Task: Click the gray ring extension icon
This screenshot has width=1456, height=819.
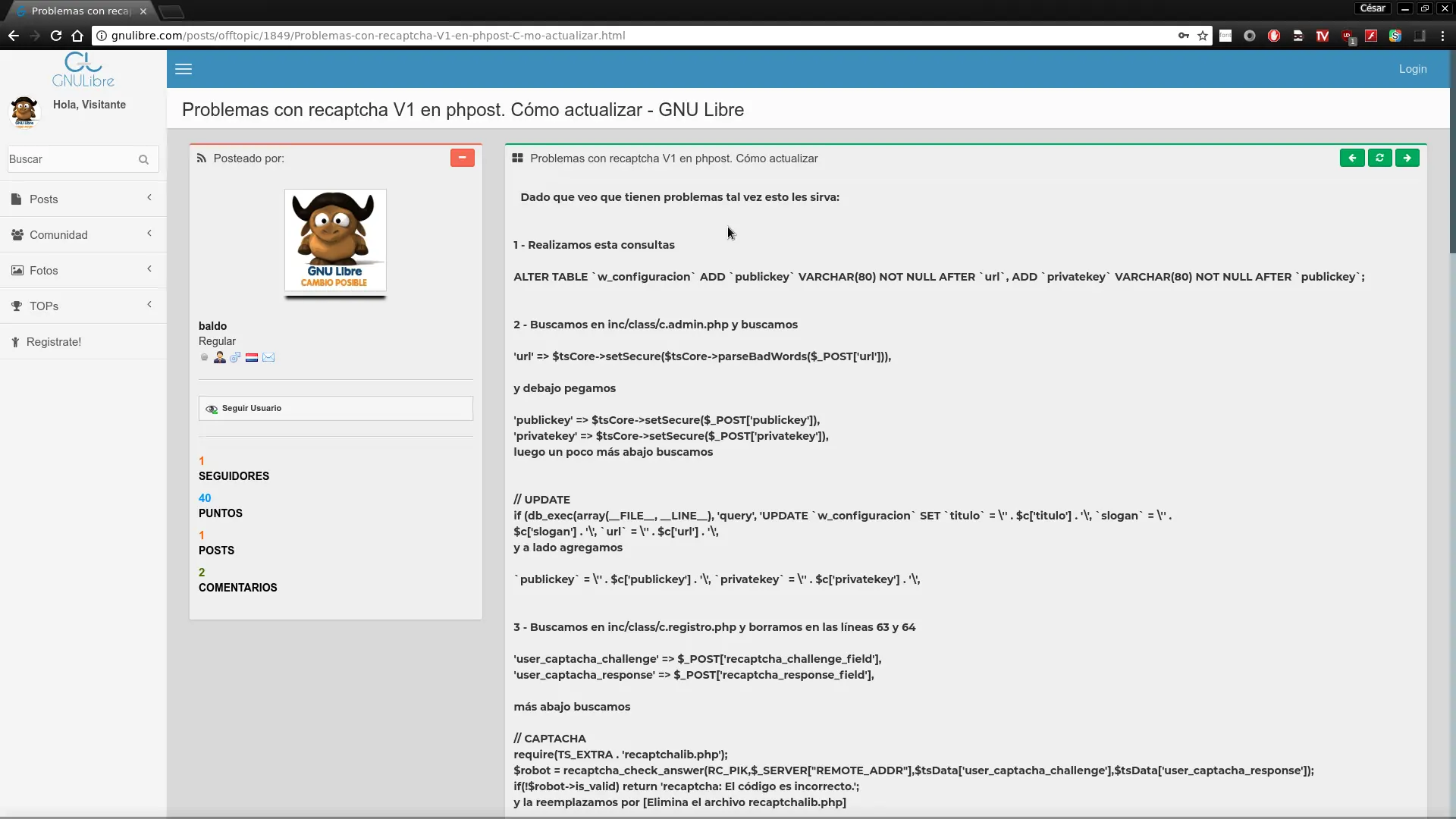Action: [x=1250, y=36]
